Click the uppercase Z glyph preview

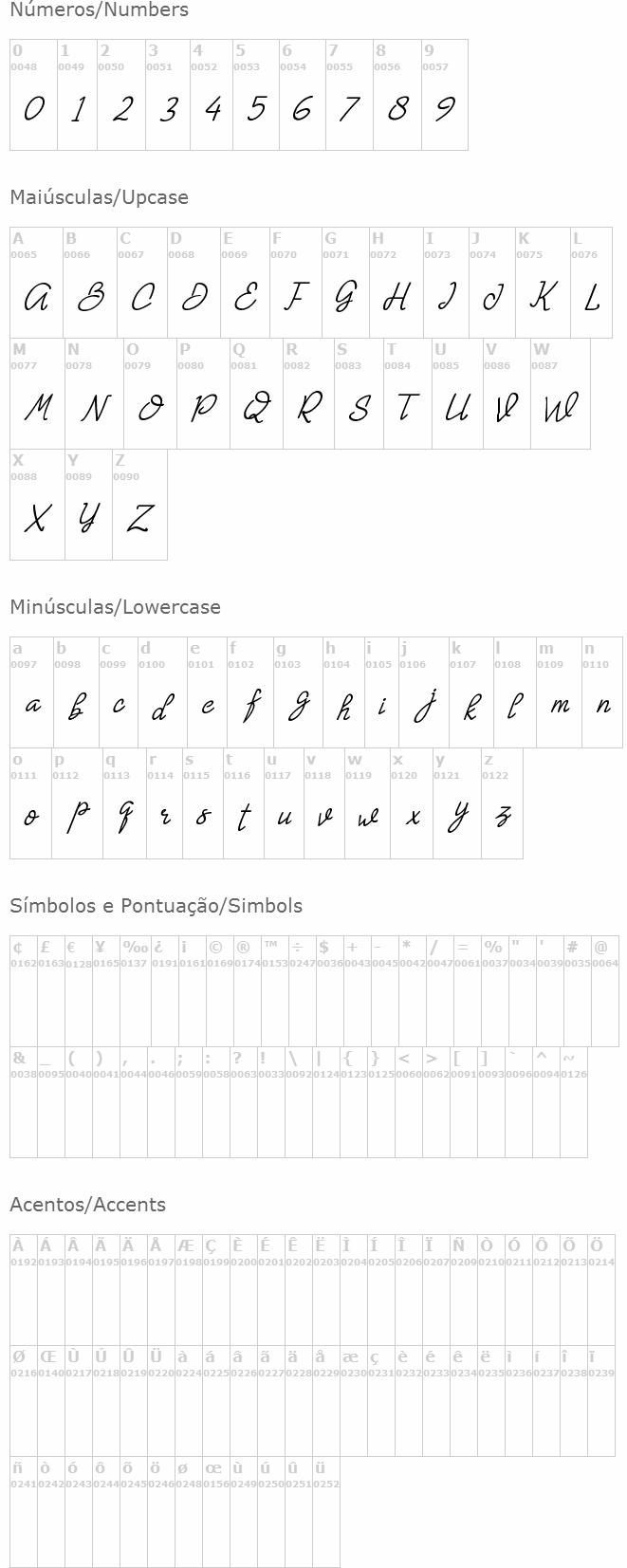click(x=139, y=518)
